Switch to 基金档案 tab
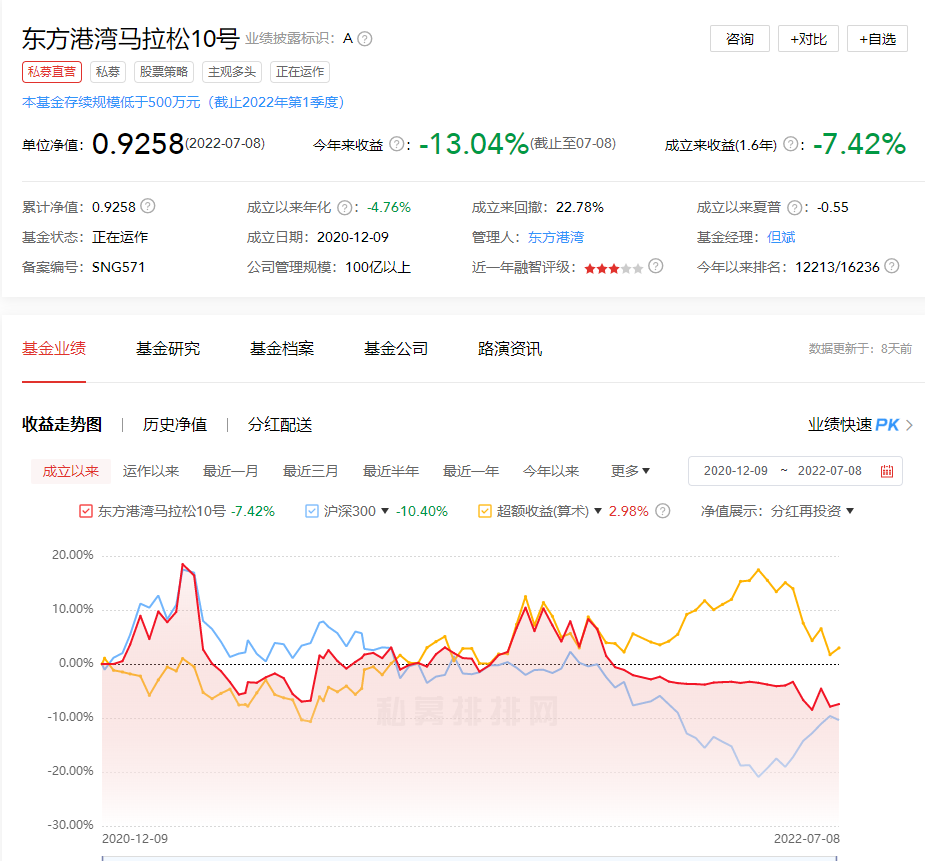The height and width of the screenshot is (861, 925). 281,349
